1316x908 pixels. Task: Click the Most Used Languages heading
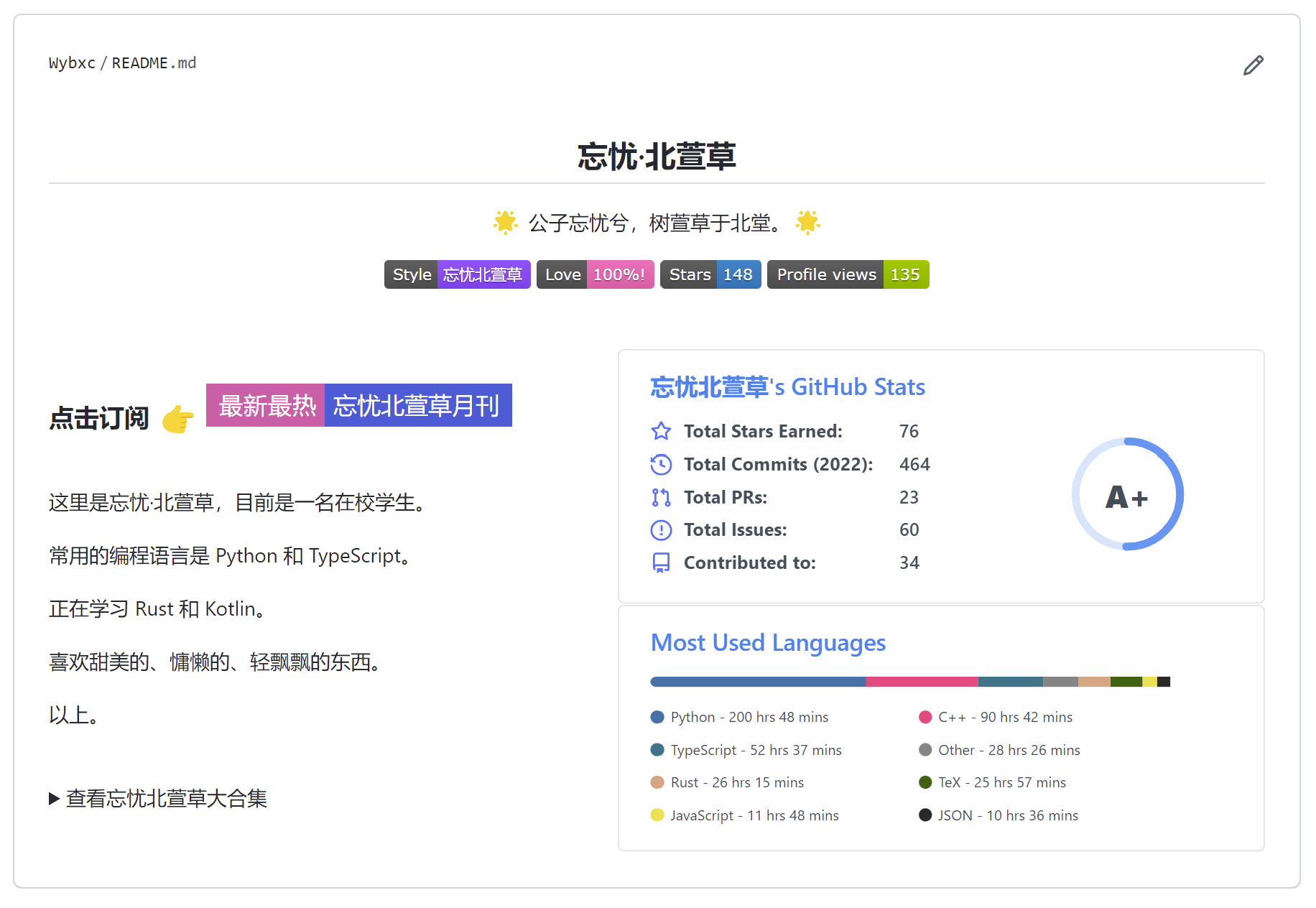[768, 643]
